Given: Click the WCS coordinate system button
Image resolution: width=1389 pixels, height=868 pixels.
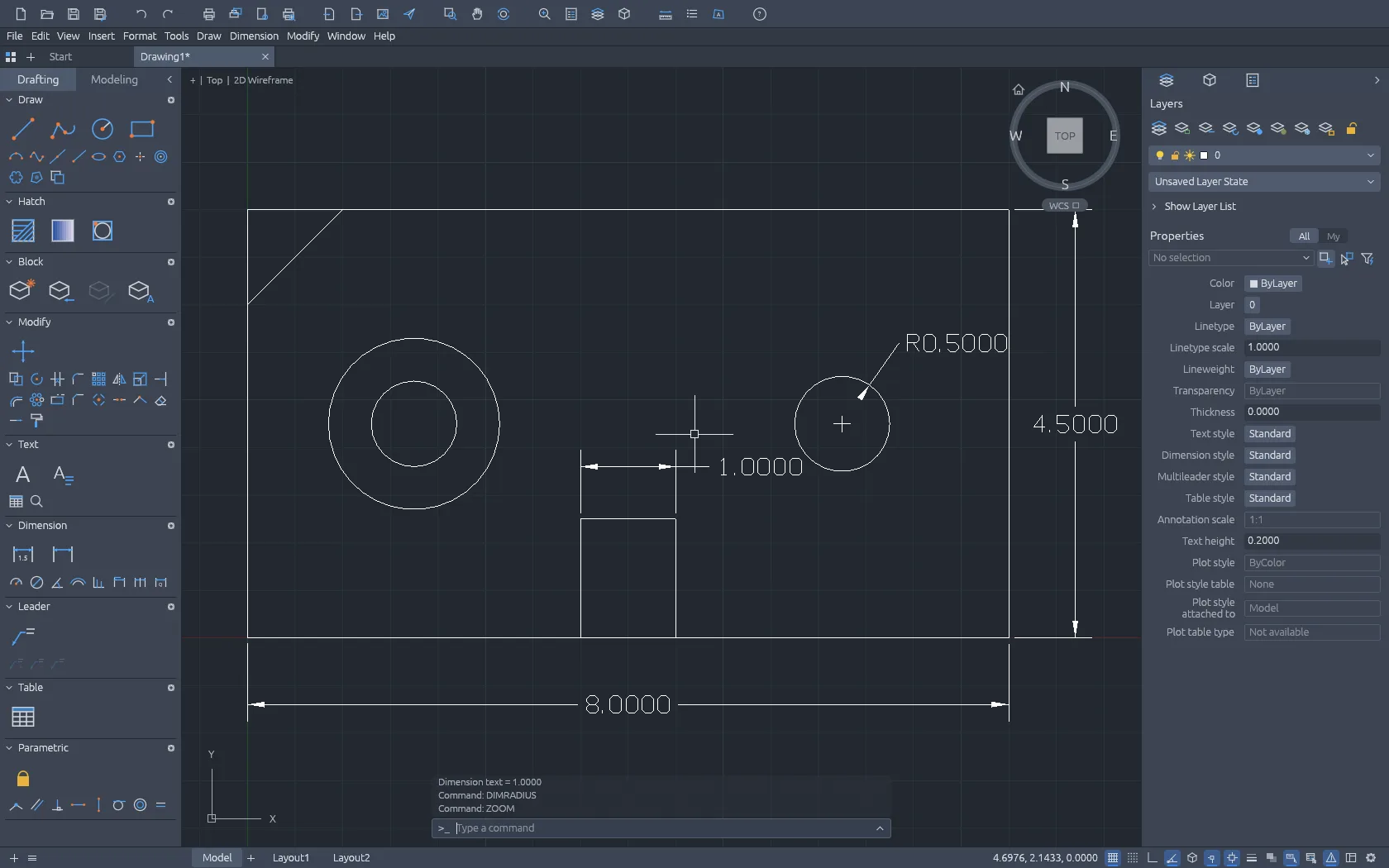Looking at the screenshot, I should click(1064, 206).
